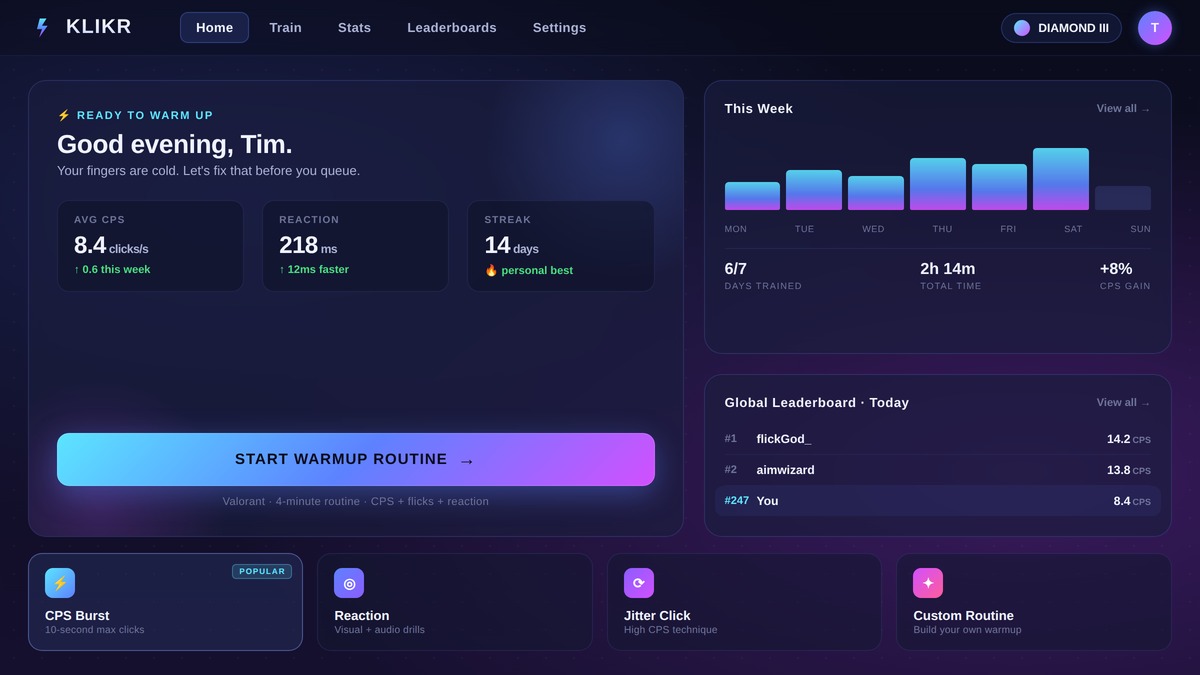Open the CPS Burst lightning icon
This screenshot has height=675, width=1200.
click(60, 583)
